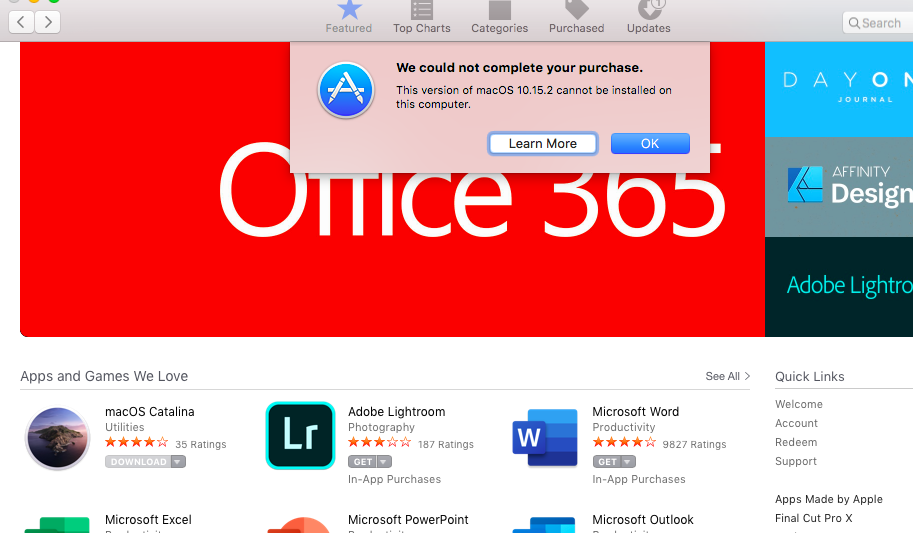Click the Photography category under Adobe Lightroom
This screenshot has width=913, height=533.
click(381, 427)
